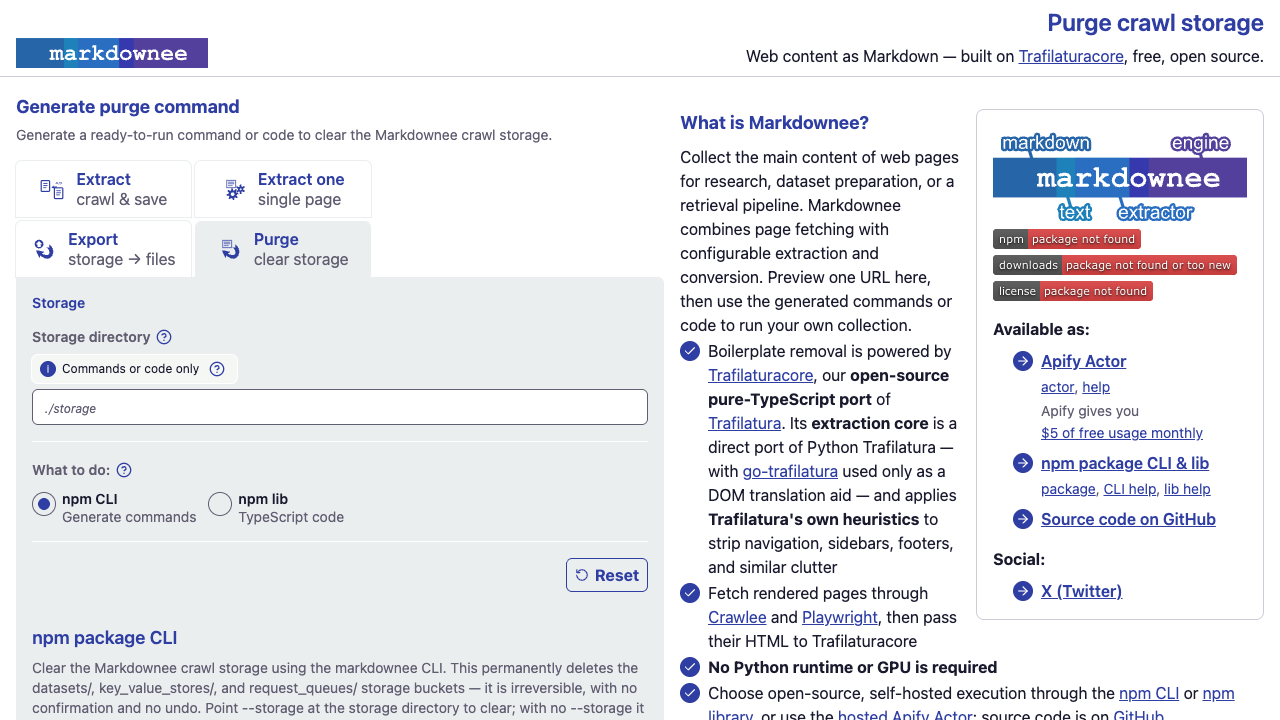Viewport: 1280px width, 720px height.
Task: Click the Reset button
Action: (x=607, y=575)
